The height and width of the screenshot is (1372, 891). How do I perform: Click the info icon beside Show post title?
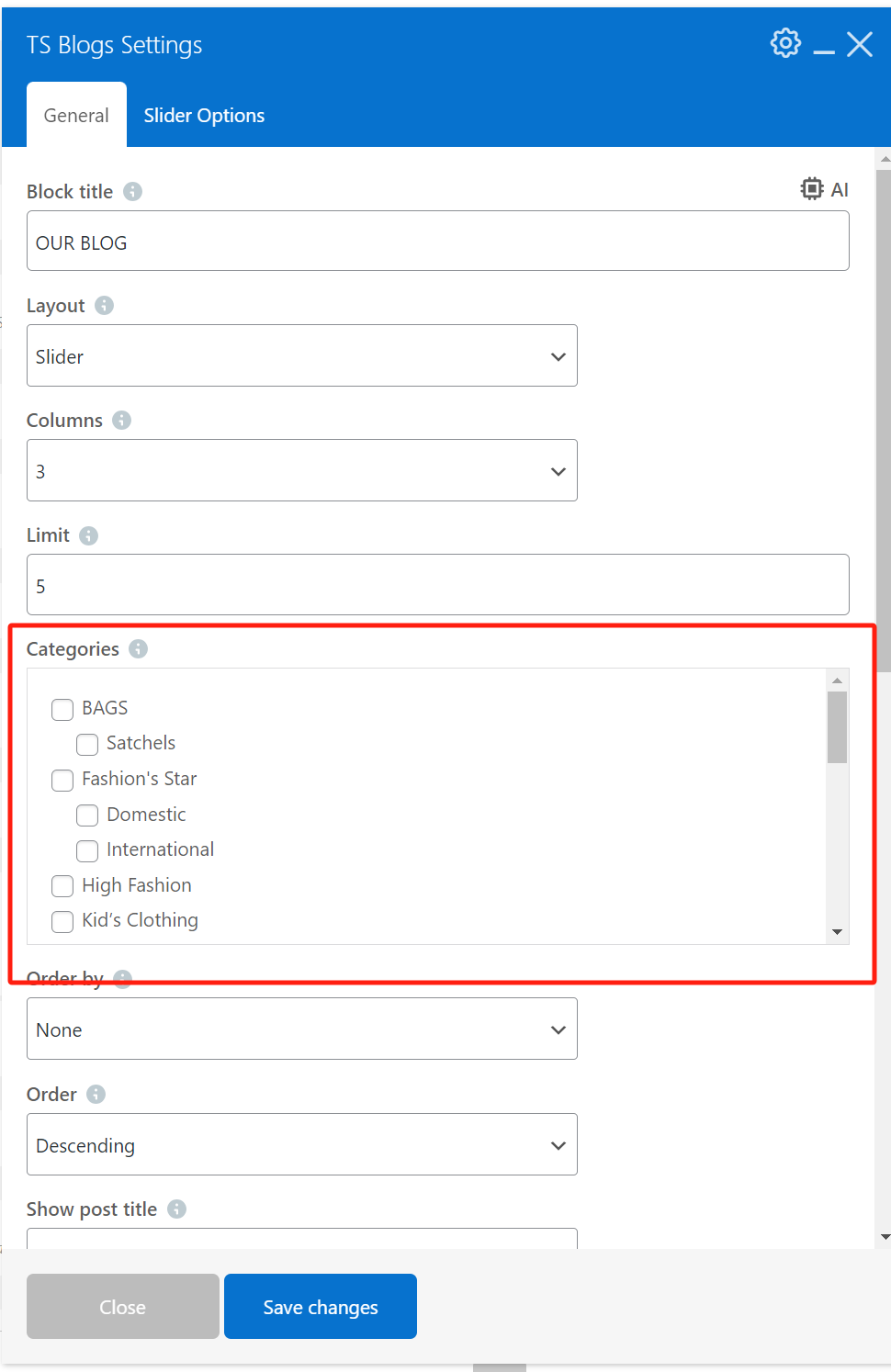click(176, 1209)
